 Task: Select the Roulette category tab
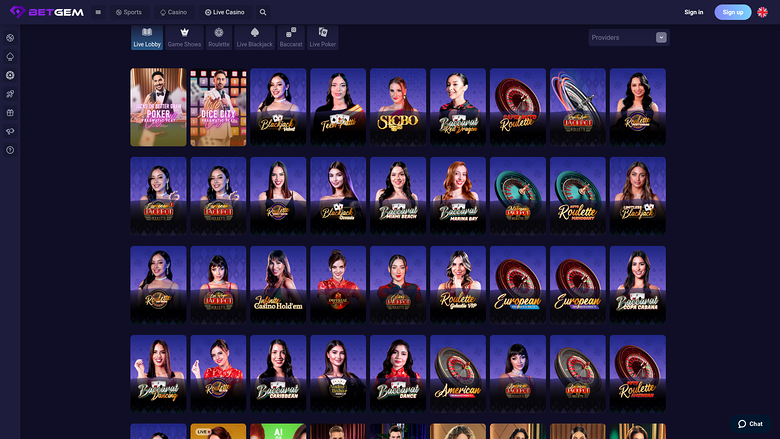(219, 38)
